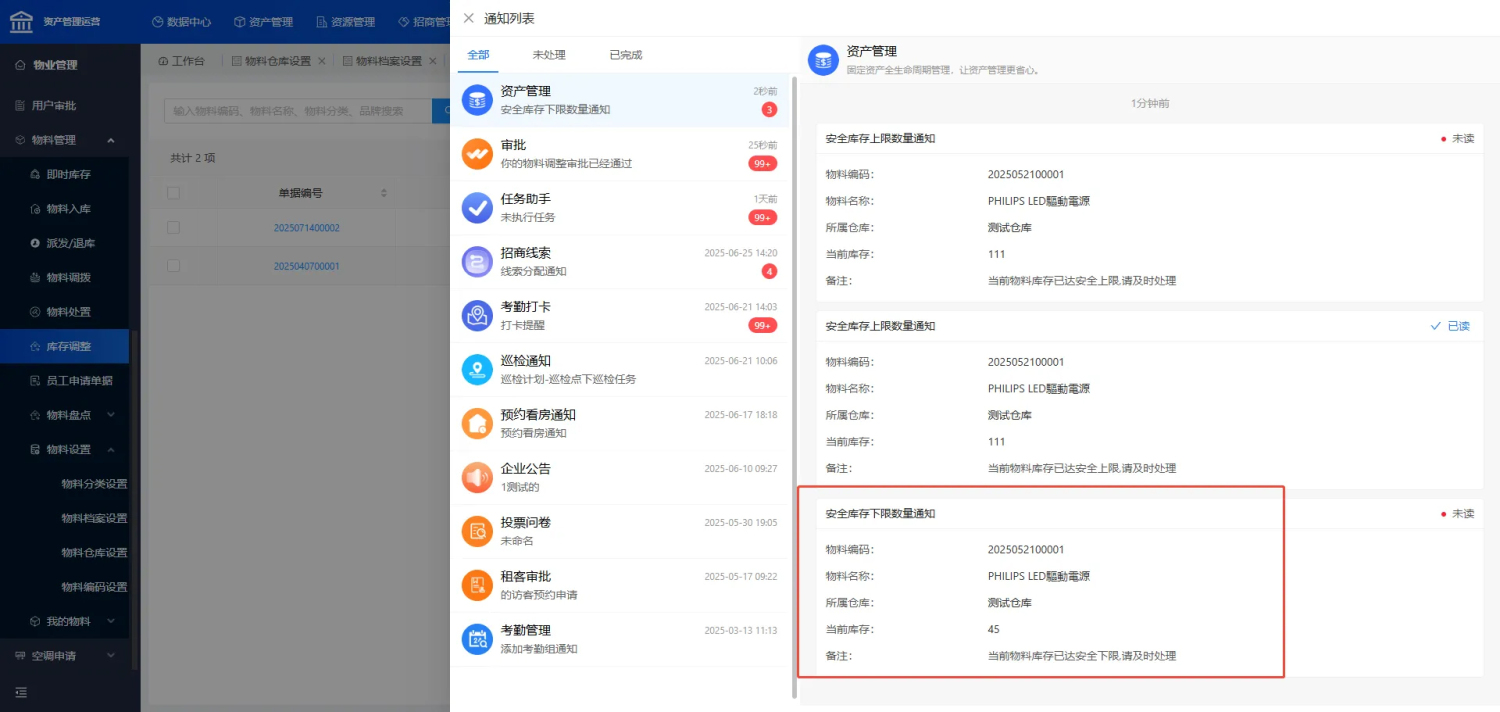Click the 员工申请单据 sidebar icon
Screen dimensions: 1500x712
(x=35, y=381)
